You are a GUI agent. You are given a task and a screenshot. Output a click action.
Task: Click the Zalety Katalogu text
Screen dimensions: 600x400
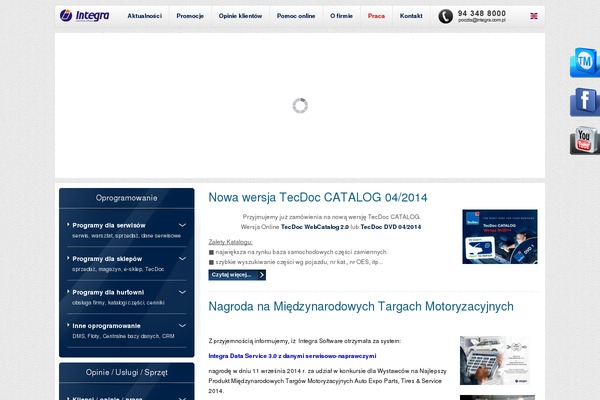point(230,242)
